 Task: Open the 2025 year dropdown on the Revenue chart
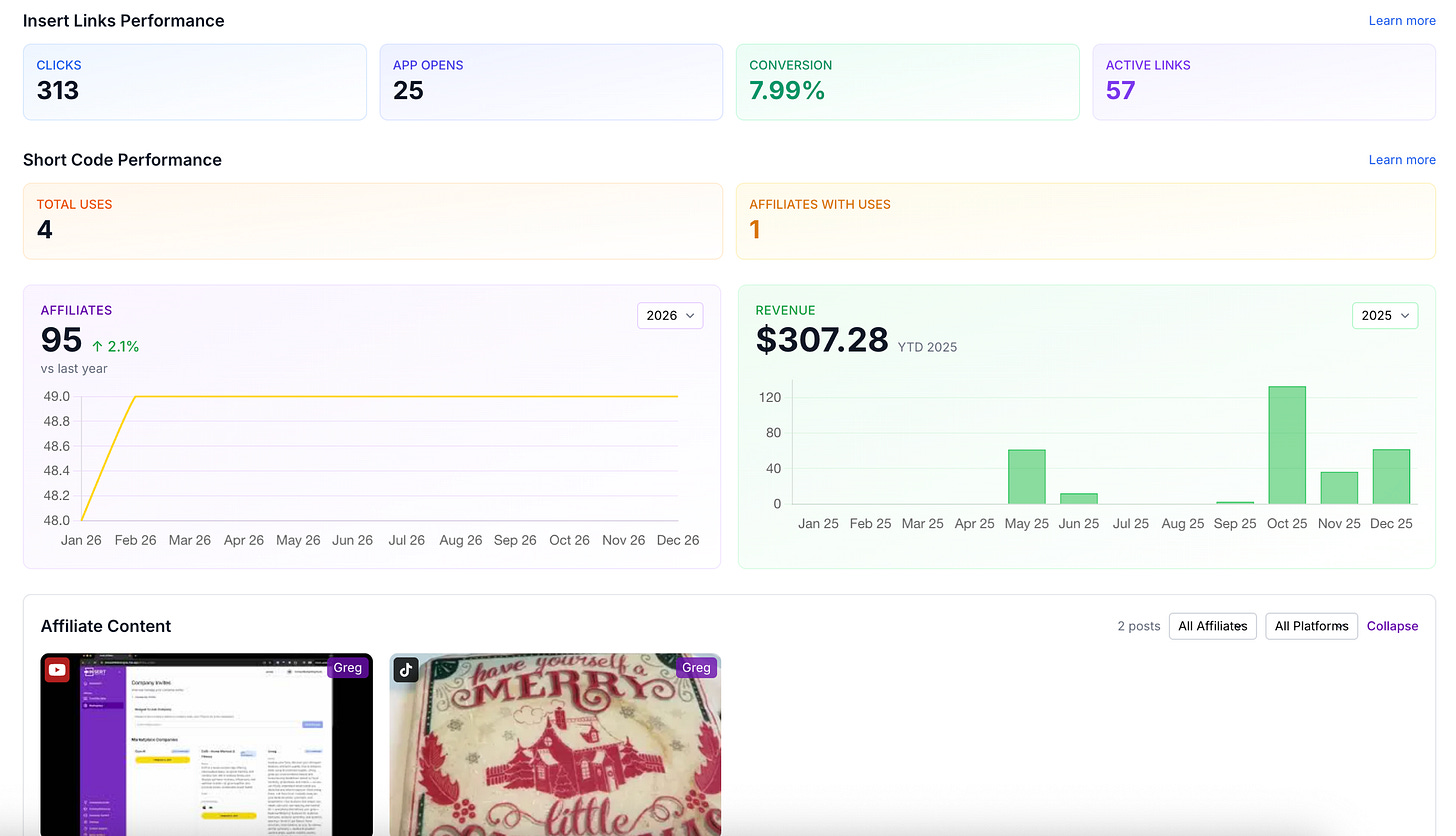tap(1385, 315)
